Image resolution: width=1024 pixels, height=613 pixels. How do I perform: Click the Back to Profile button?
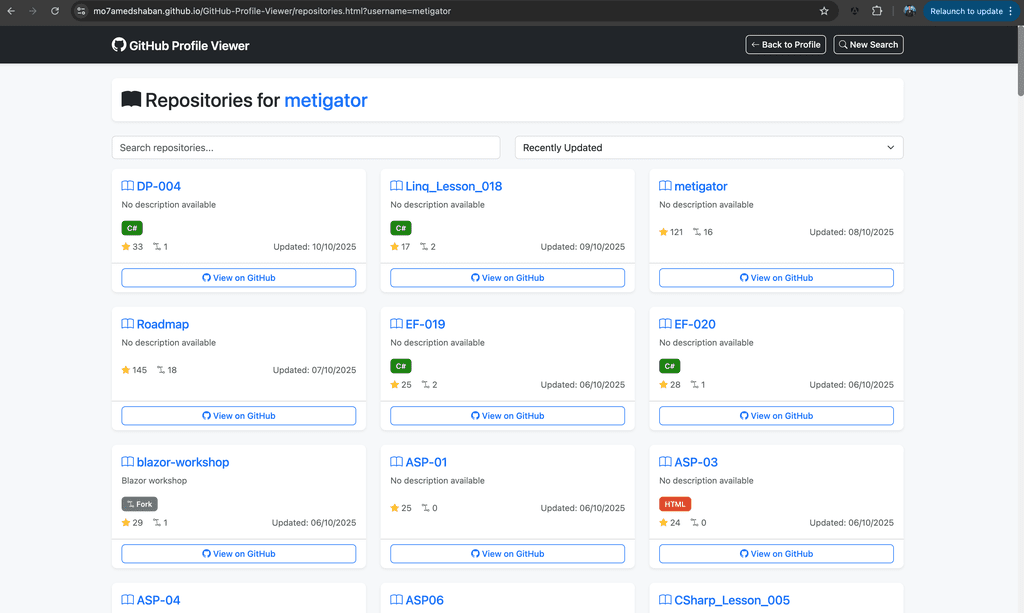coord(785,45)
